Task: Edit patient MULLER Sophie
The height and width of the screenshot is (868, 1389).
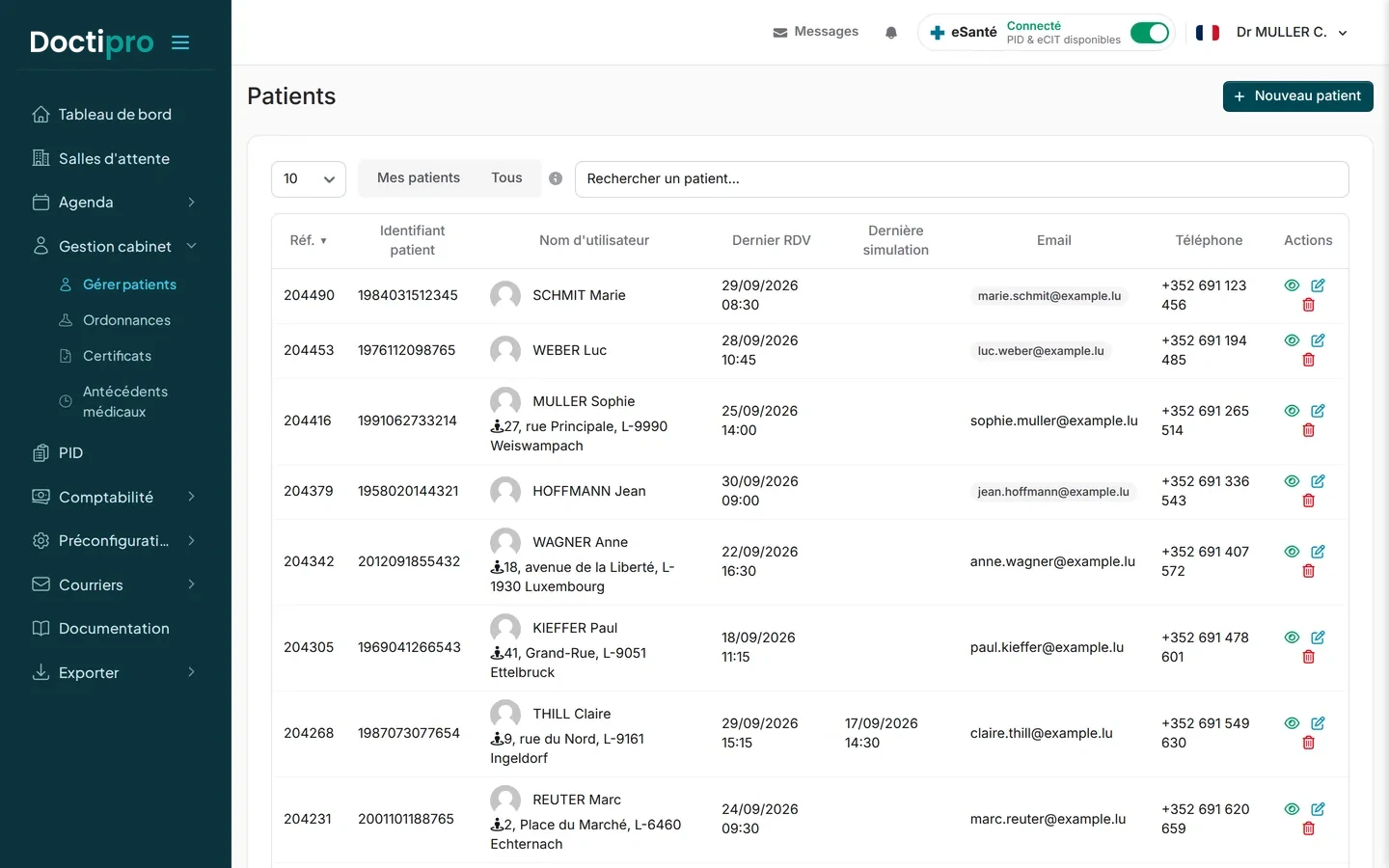Action: 1318,411
